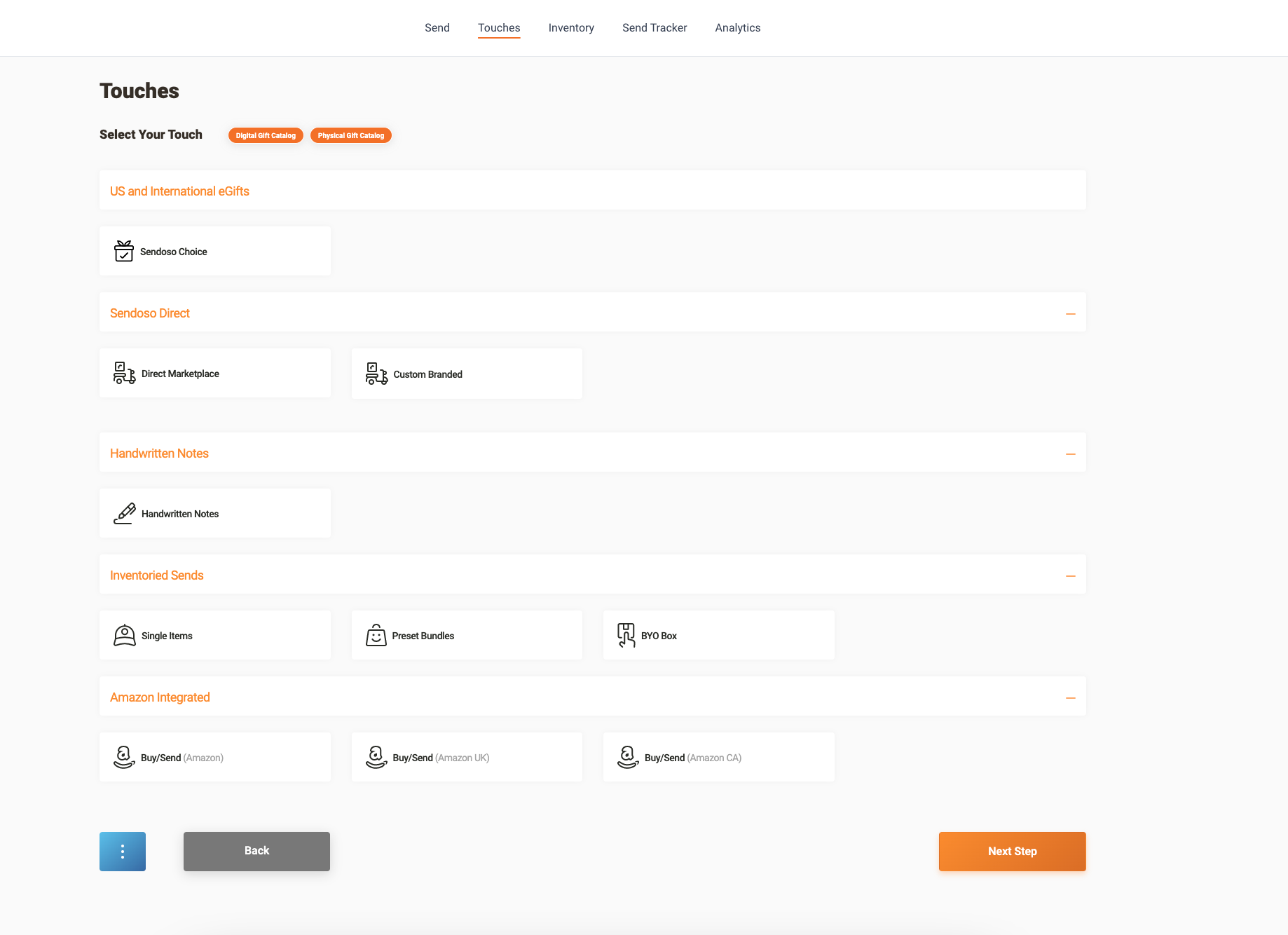Collapse the Amazon Integrated section

pyautogui.click(x=1070, y=697)
